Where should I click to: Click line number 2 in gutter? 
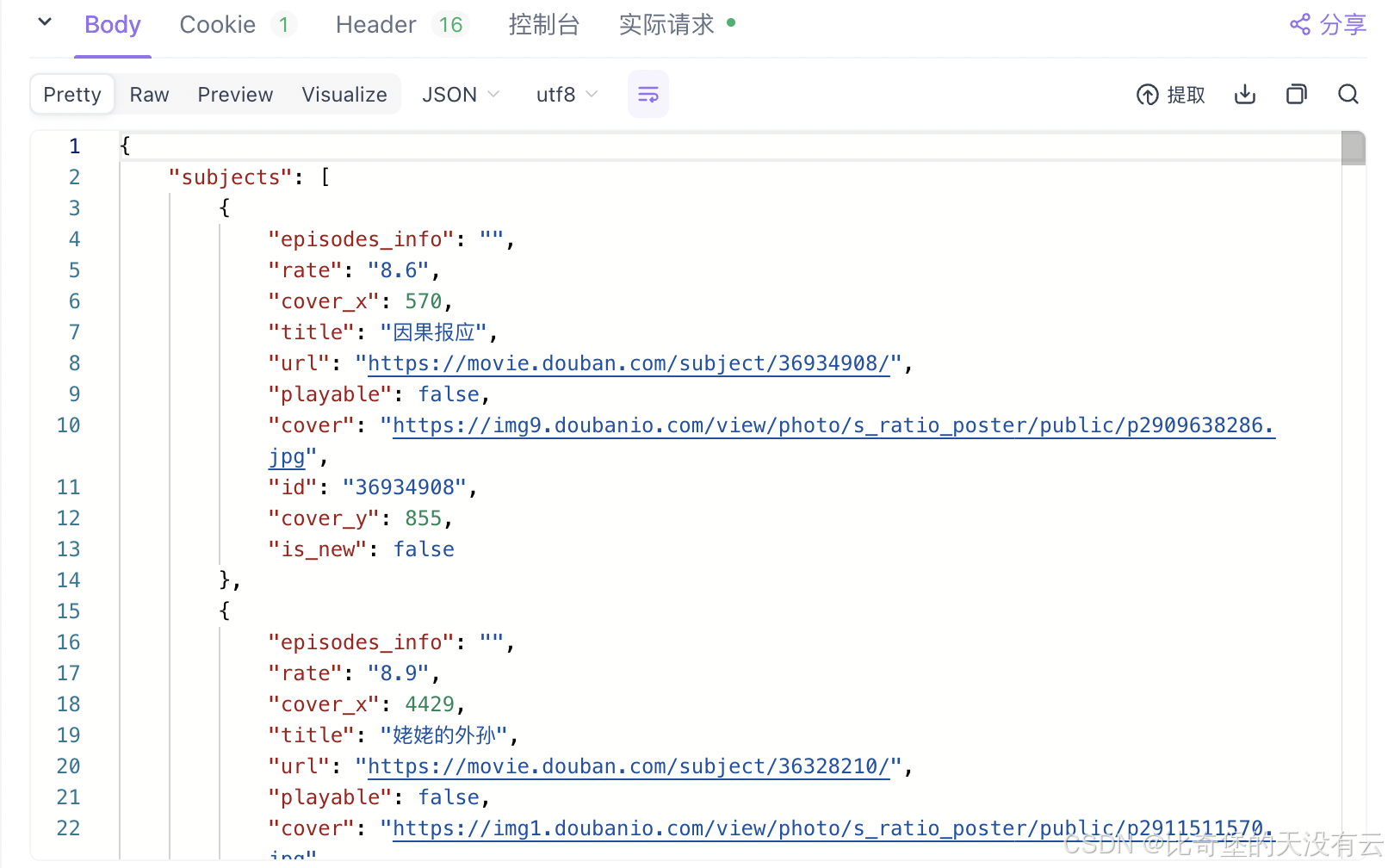(74, 177)
